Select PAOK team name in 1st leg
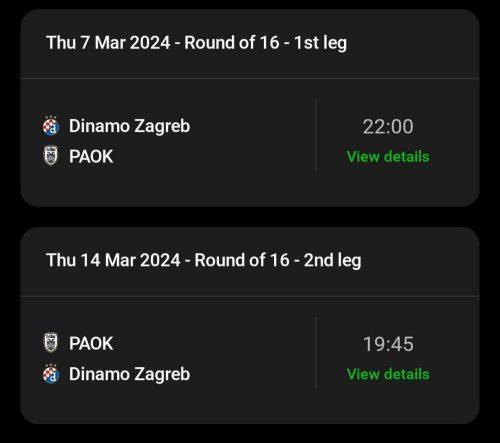 [91, 156]
